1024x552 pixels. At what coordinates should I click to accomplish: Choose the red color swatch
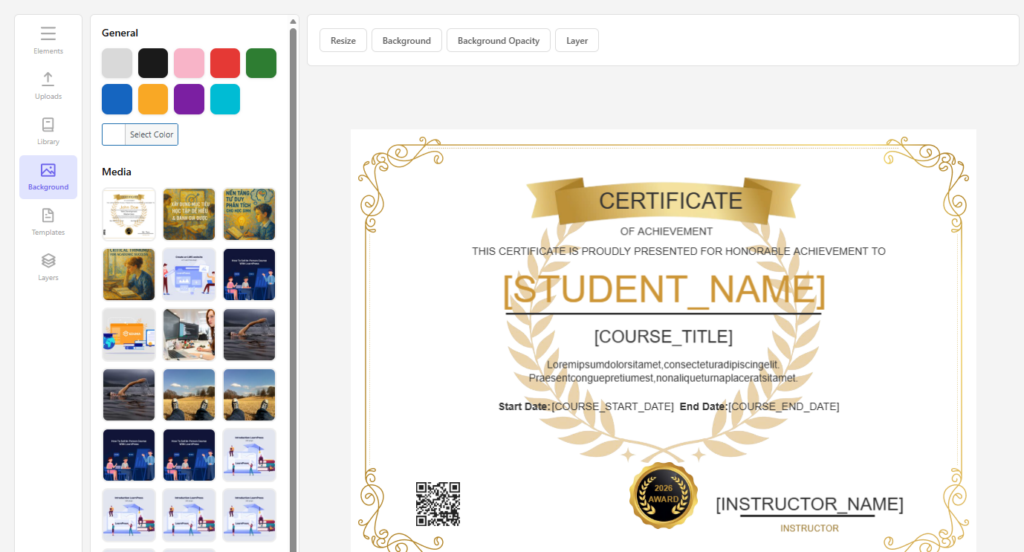(225, 63)
